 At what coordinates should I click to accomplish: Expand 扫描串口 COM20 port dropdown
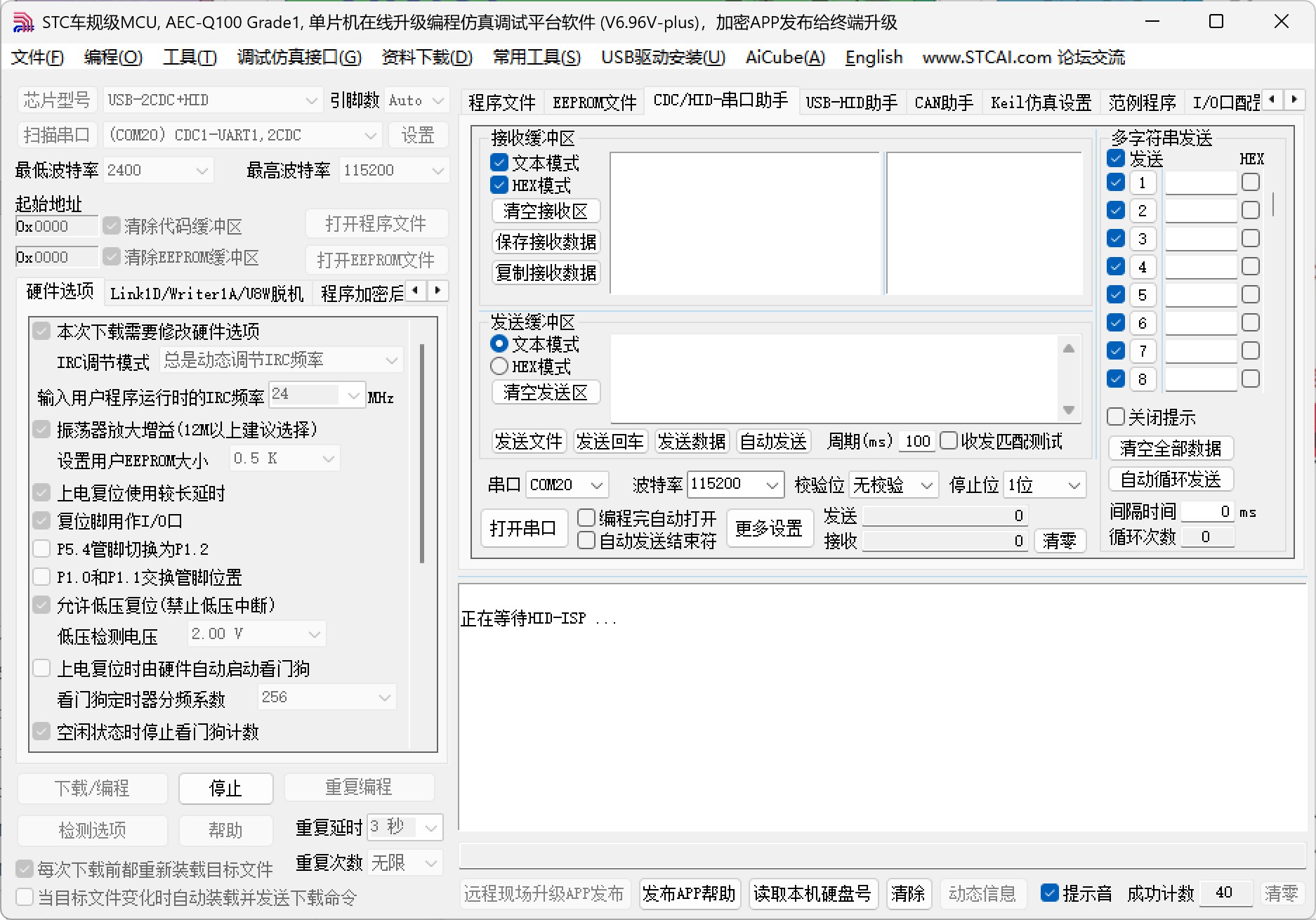point(242,135)
